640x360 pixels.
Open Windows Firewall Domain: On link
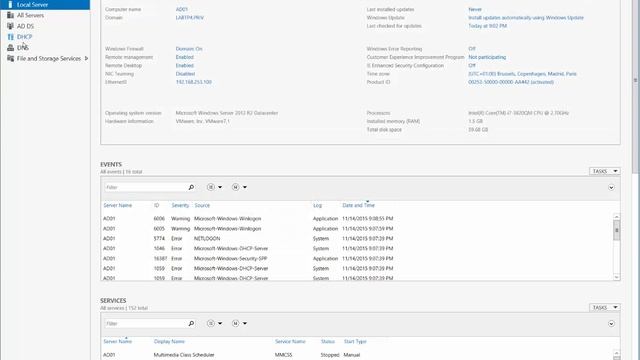[x=189, y=49]
